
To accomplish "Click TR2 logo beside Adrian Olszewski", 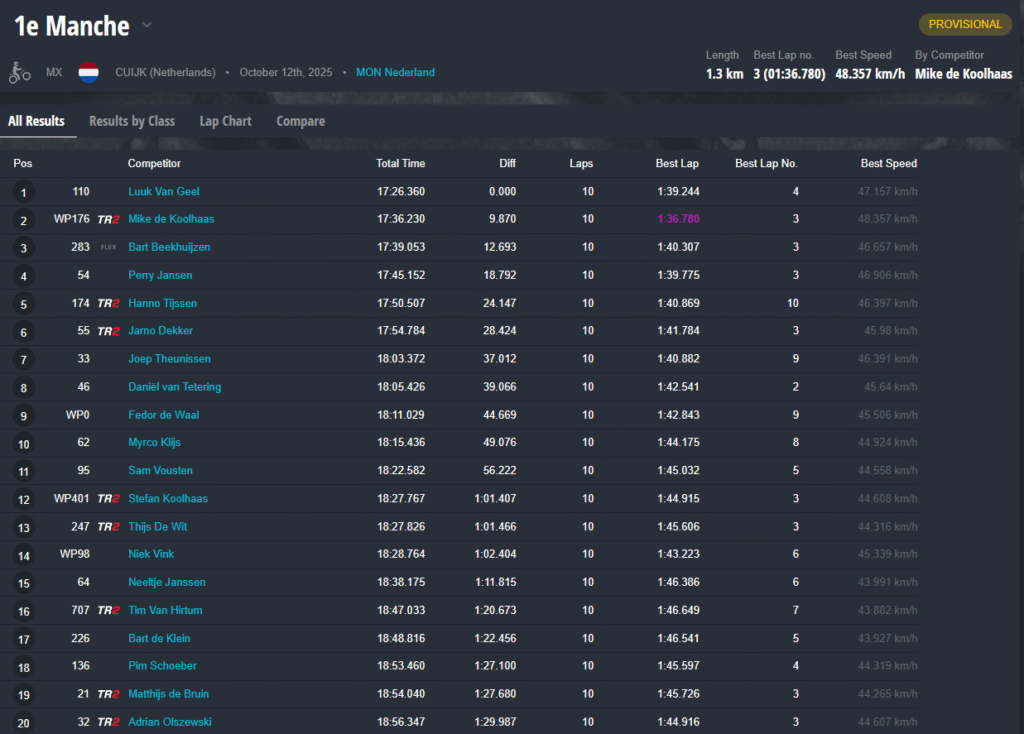I will pyautogui.click(x=108, y=722).
